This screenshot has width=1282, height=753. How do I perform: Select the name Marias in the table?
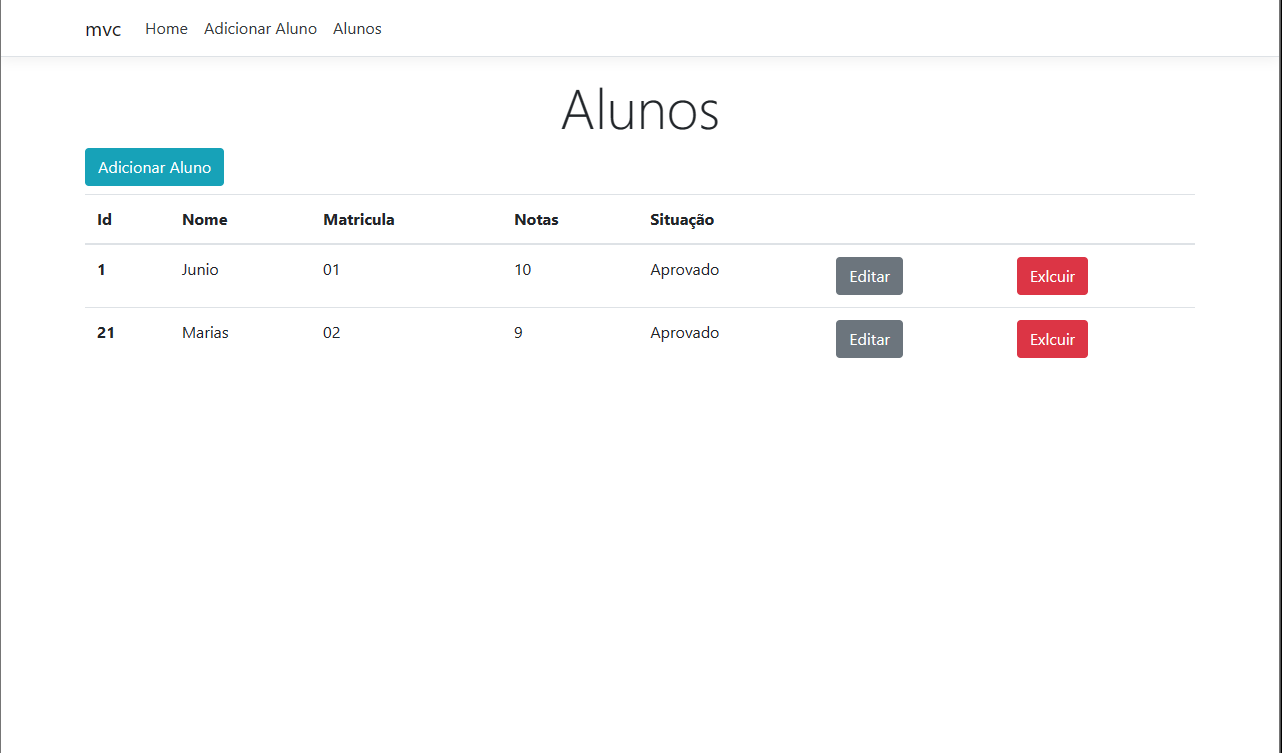pyautogui.click(x=205, y=332)
